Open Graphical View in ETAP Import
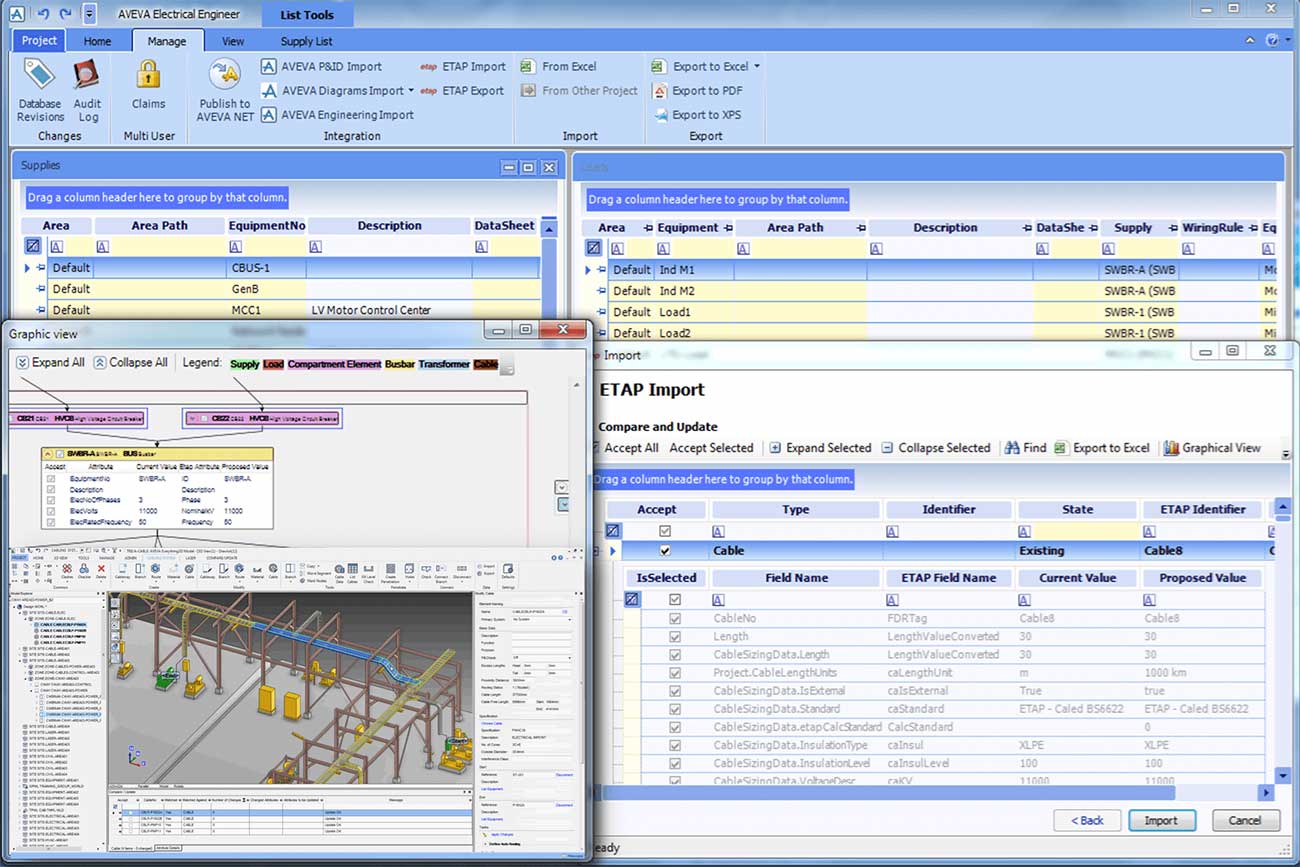The image size is (1300, 867). pos(1212,448)
